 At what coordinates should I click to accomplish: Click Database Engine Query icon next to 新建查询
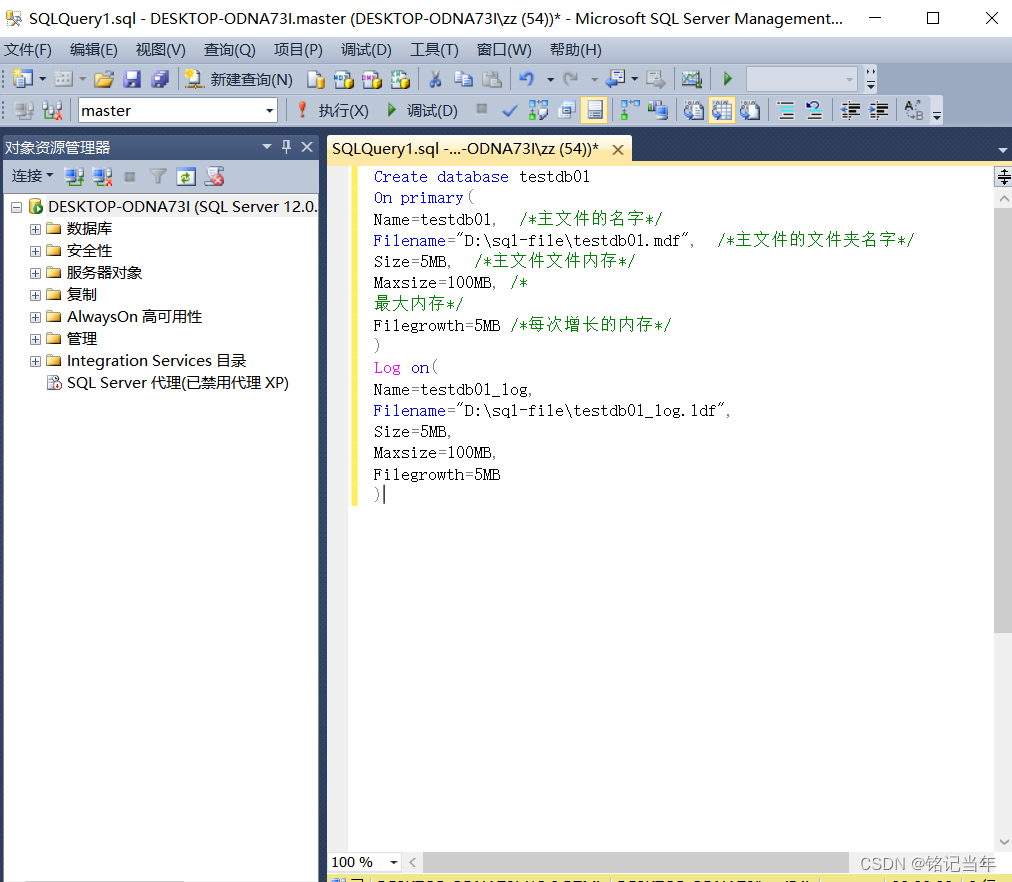click(x=316, y=79)
